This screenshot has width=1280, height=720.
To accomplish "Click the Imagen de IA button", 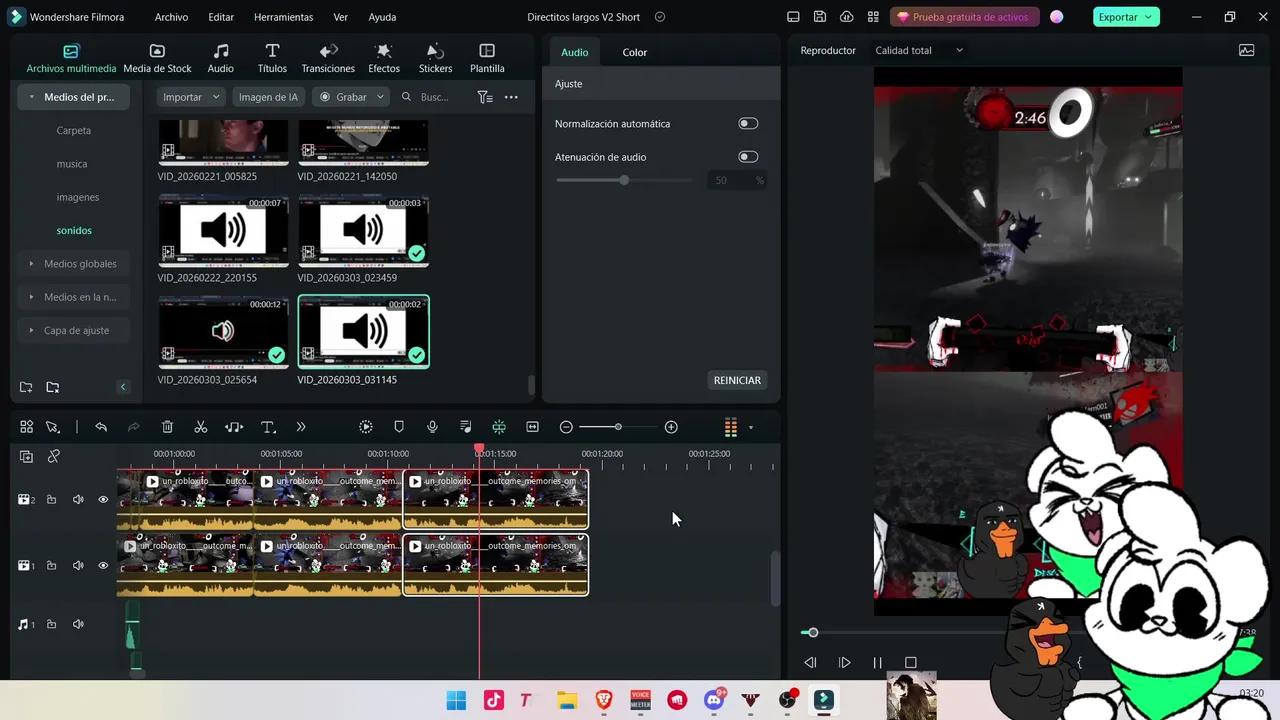I will tap(268, 97).
